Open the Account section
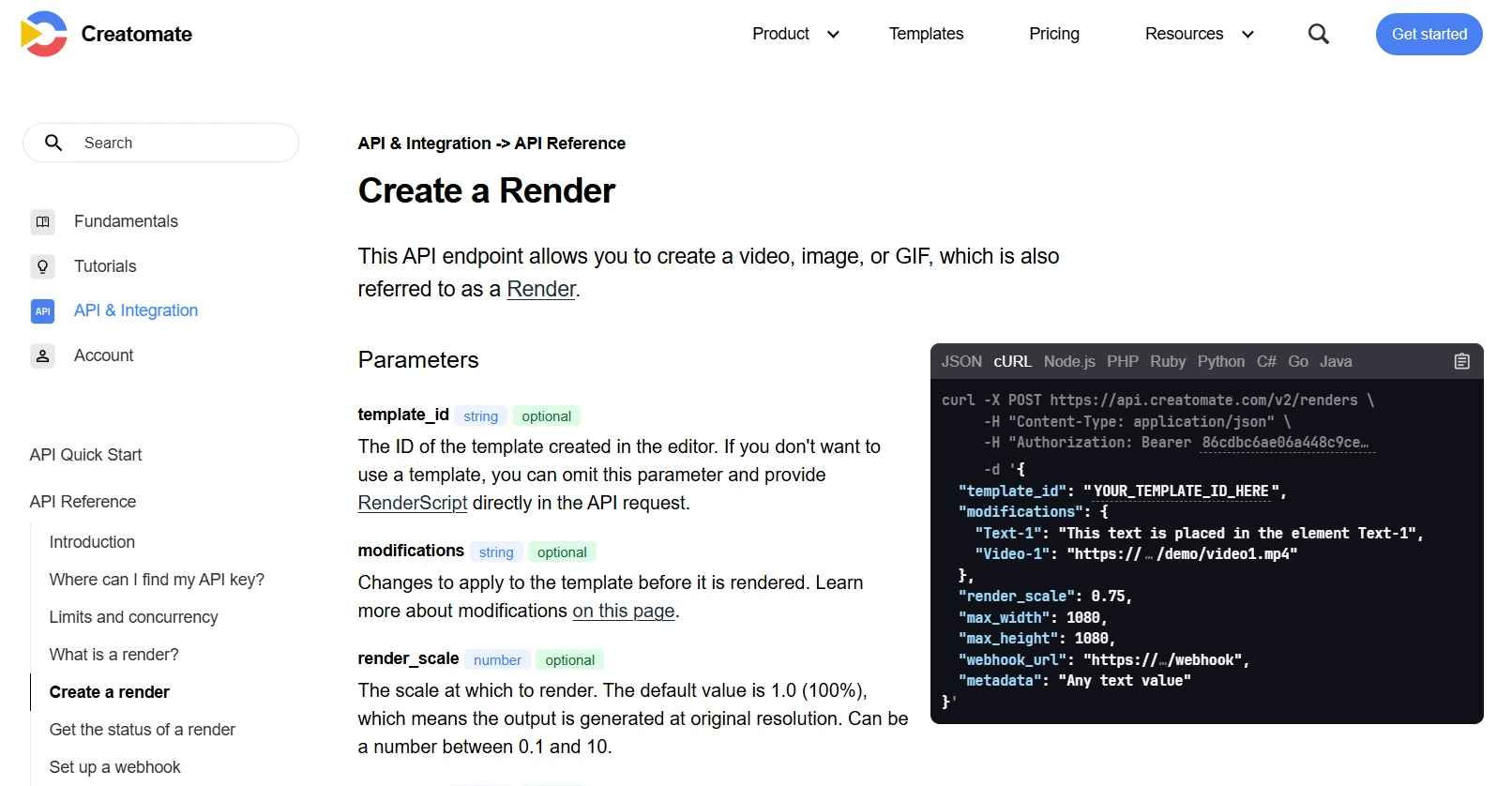The width and height of the screenshot is (1512, 786). [103, 355]
